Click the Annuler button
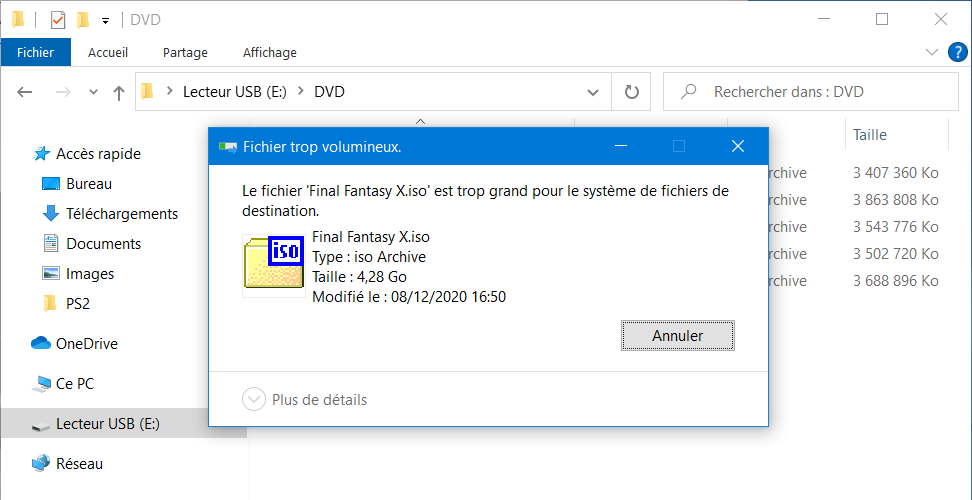 pyautogui.click(x=678, y=336)
